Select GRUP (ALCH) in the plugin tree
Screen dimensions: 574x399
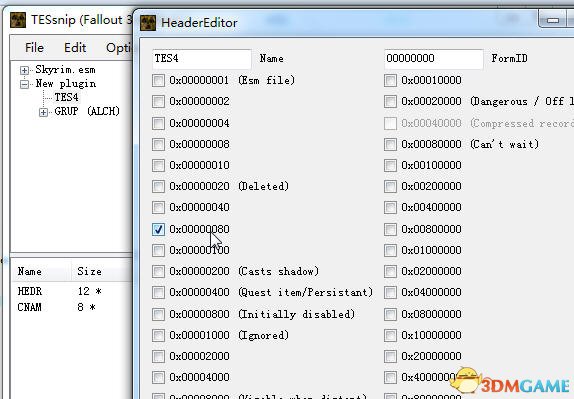[87, 111]
